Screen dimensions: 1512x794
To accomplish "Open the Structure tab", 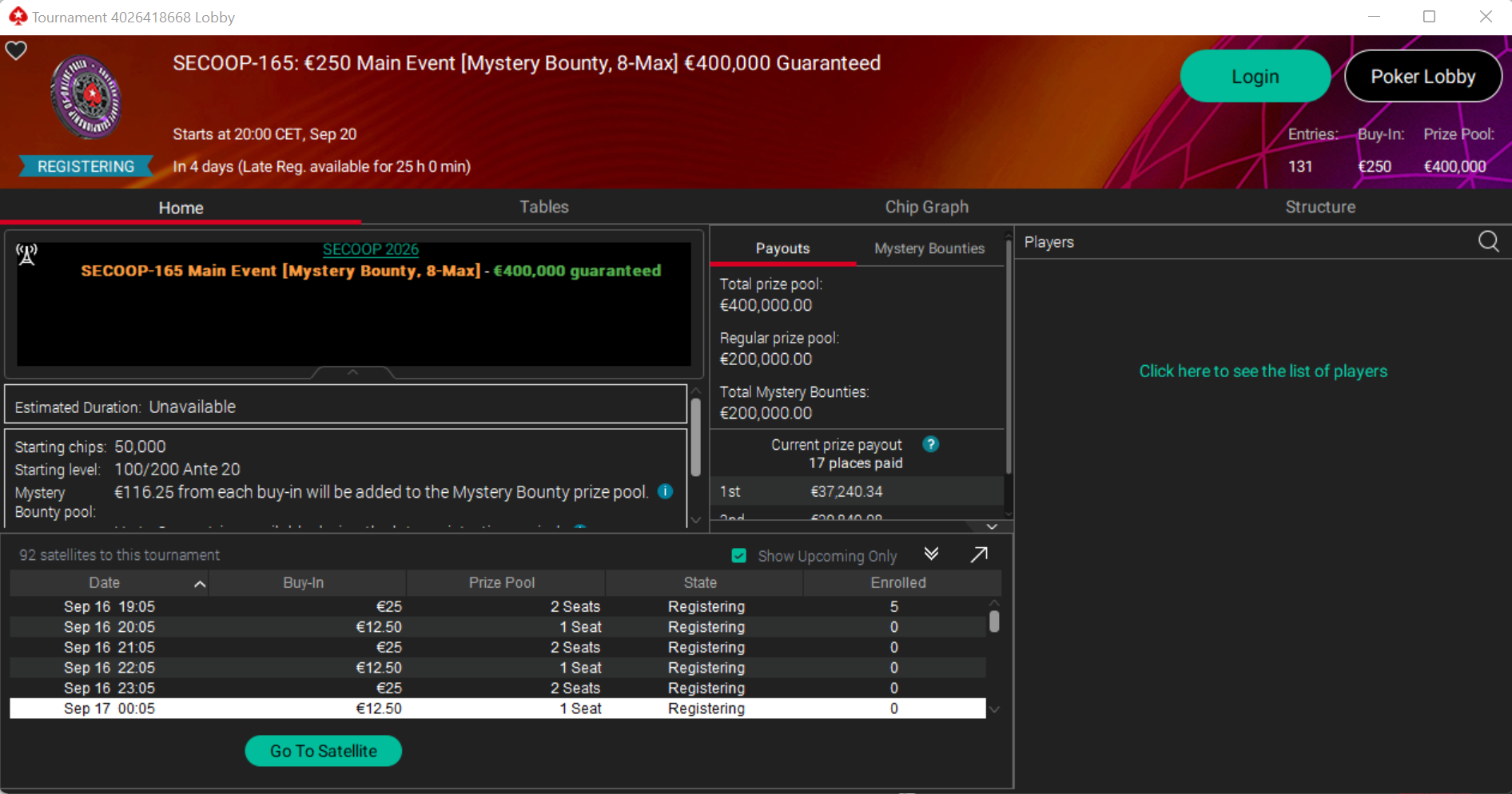I will [x=1320, y=207].
